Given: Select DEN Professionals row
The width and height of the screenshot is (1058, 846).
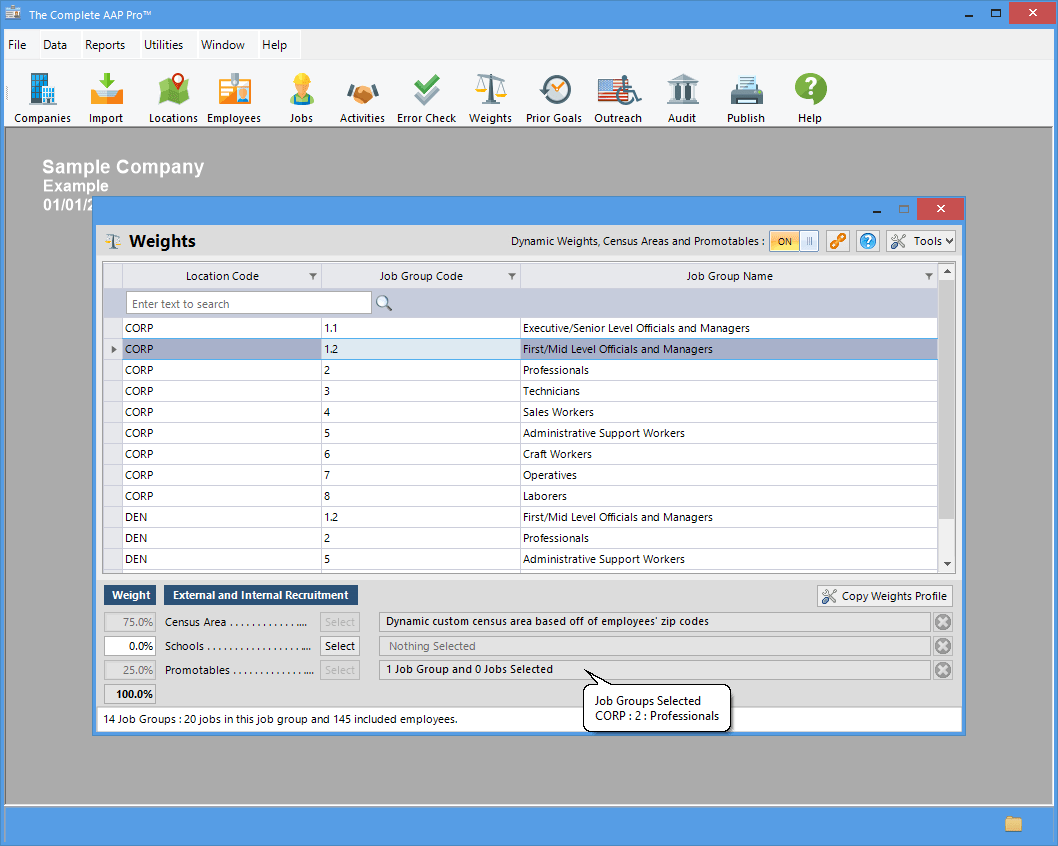Looking at the screenshot, I should tap(520, 538).
